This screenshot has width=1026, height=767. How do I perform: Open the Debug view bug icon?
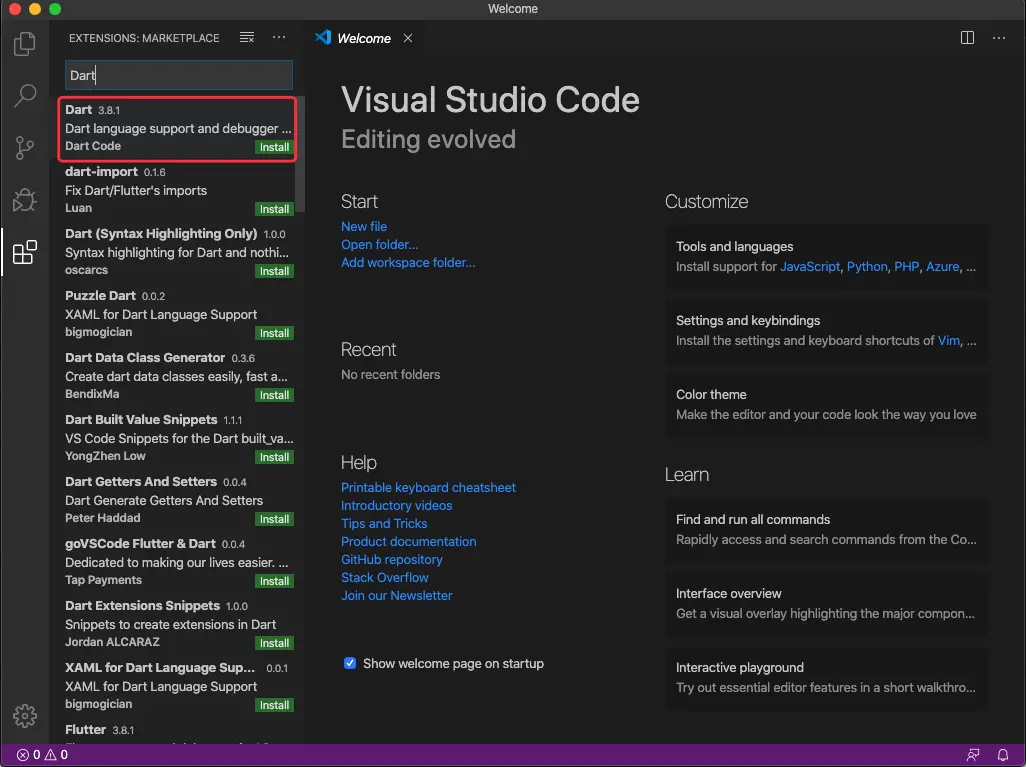coord(24,200)
